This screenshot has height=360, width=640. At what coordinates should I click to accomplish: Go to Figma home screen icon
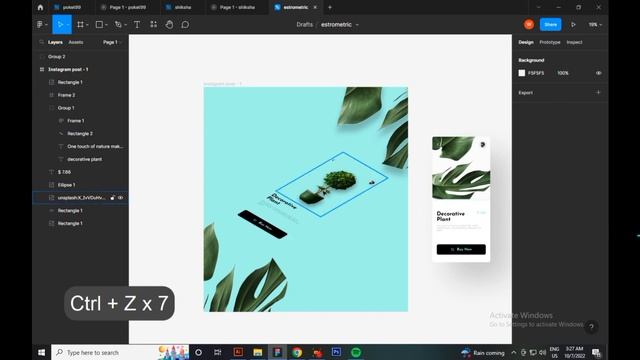tap(40, 7)
